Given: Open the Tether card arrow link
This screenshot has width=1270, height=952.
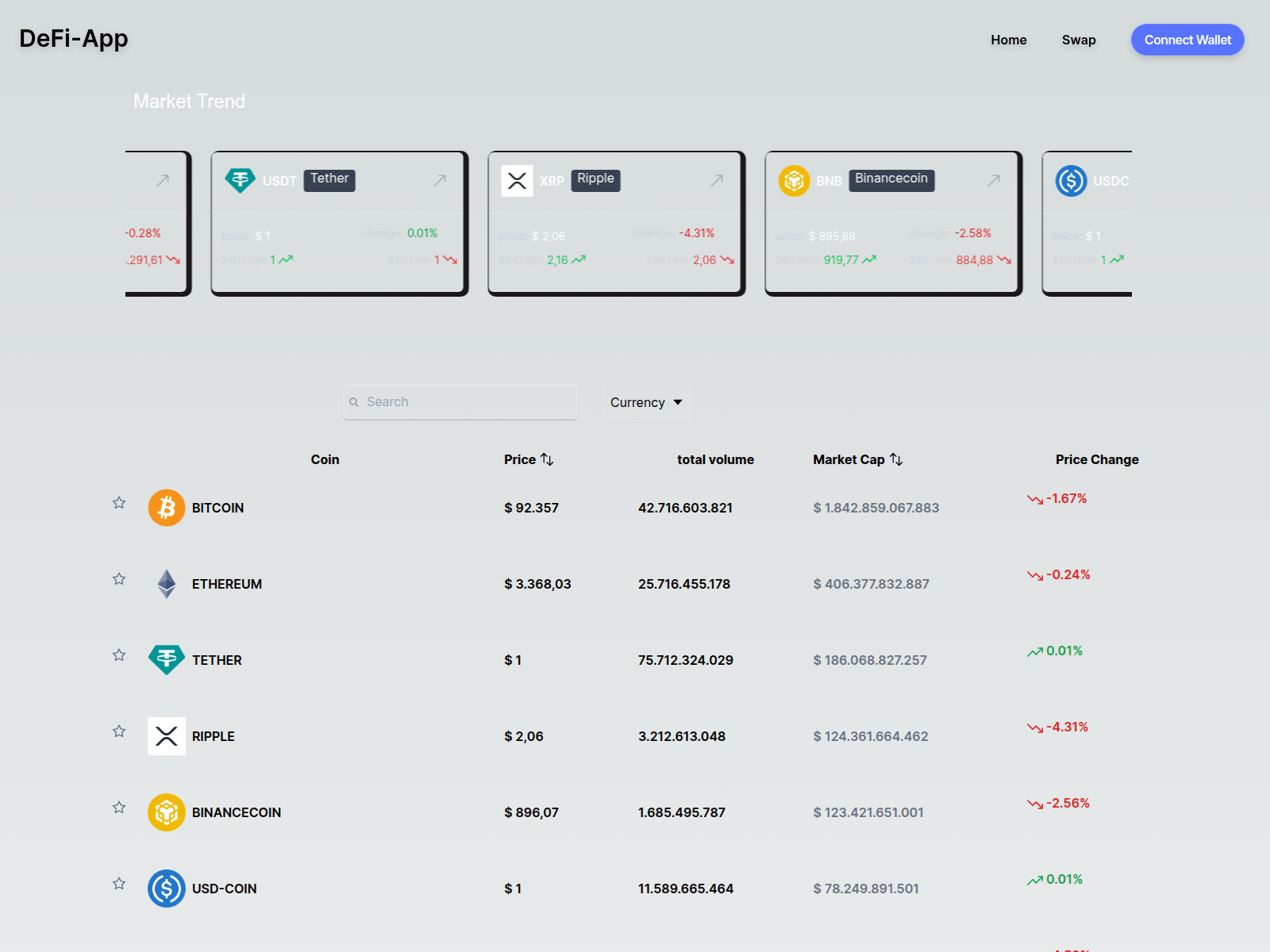Looking at the screenshot, I should point(440,181).
